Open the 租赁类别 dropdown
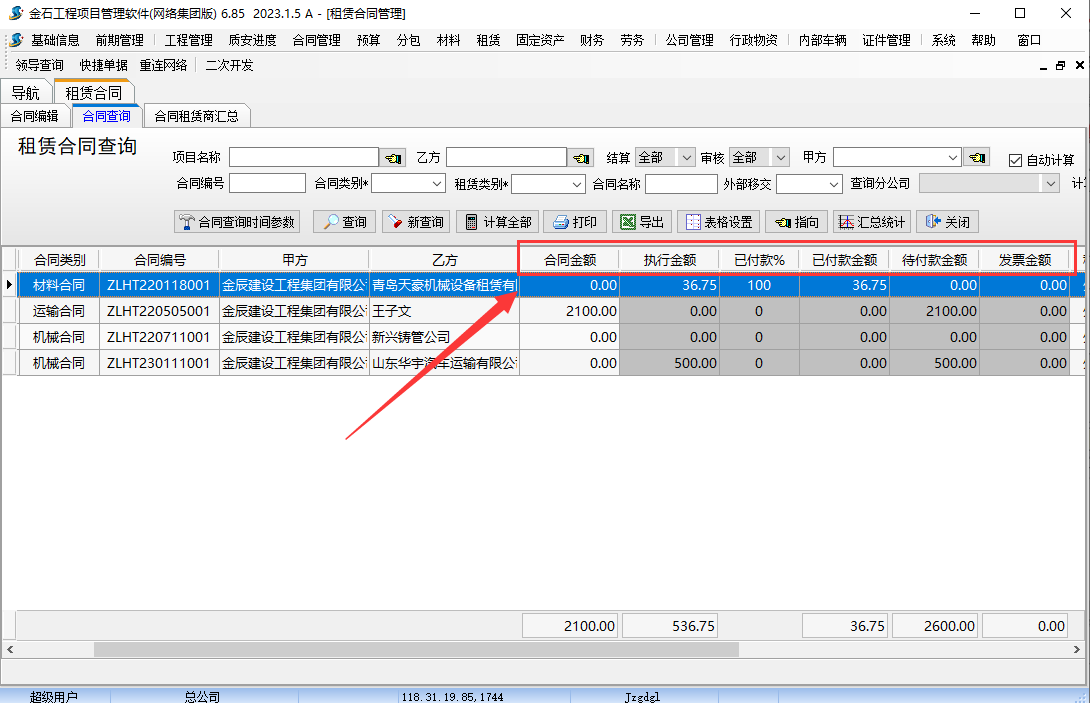 tap(576, 184)
